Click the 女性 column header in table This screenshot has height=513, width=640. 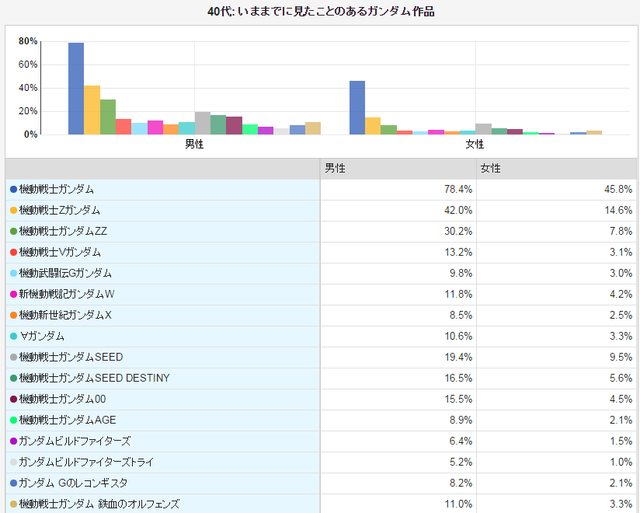(490, 168)
